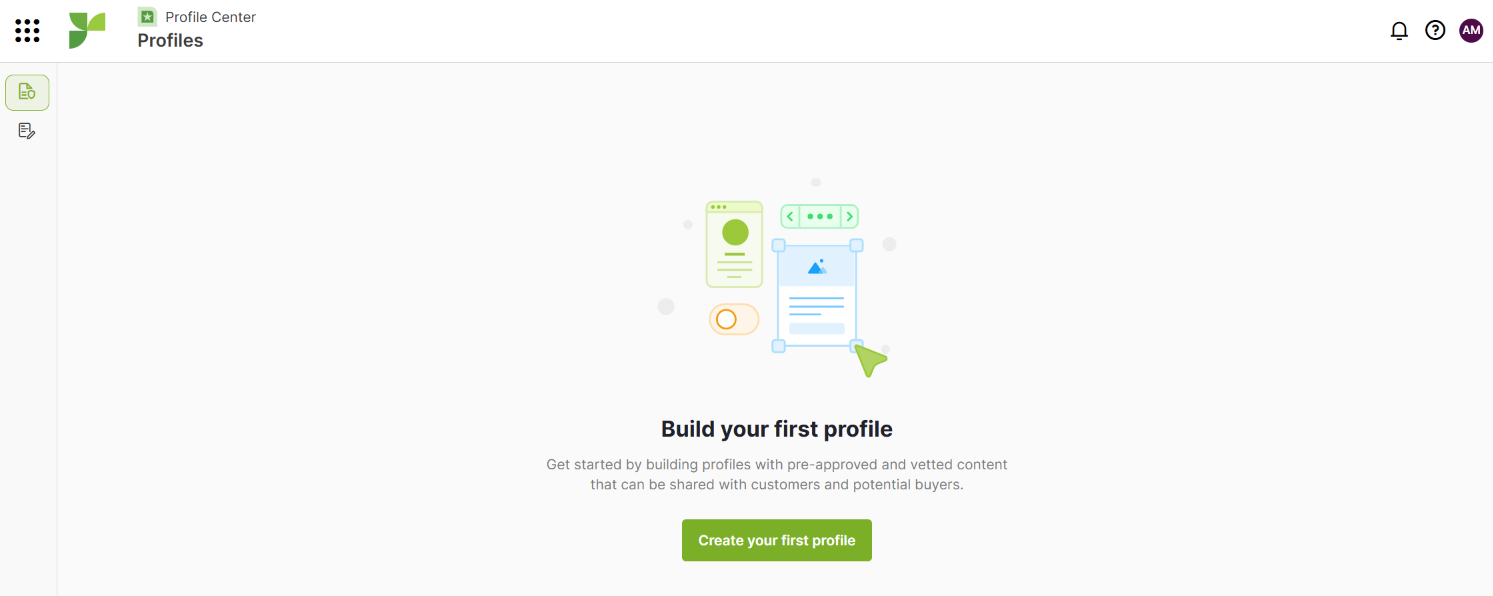This screenshot has height=596, width=1493.
Task: Open the AM user avatar menu
Action: coord(1471,31)
